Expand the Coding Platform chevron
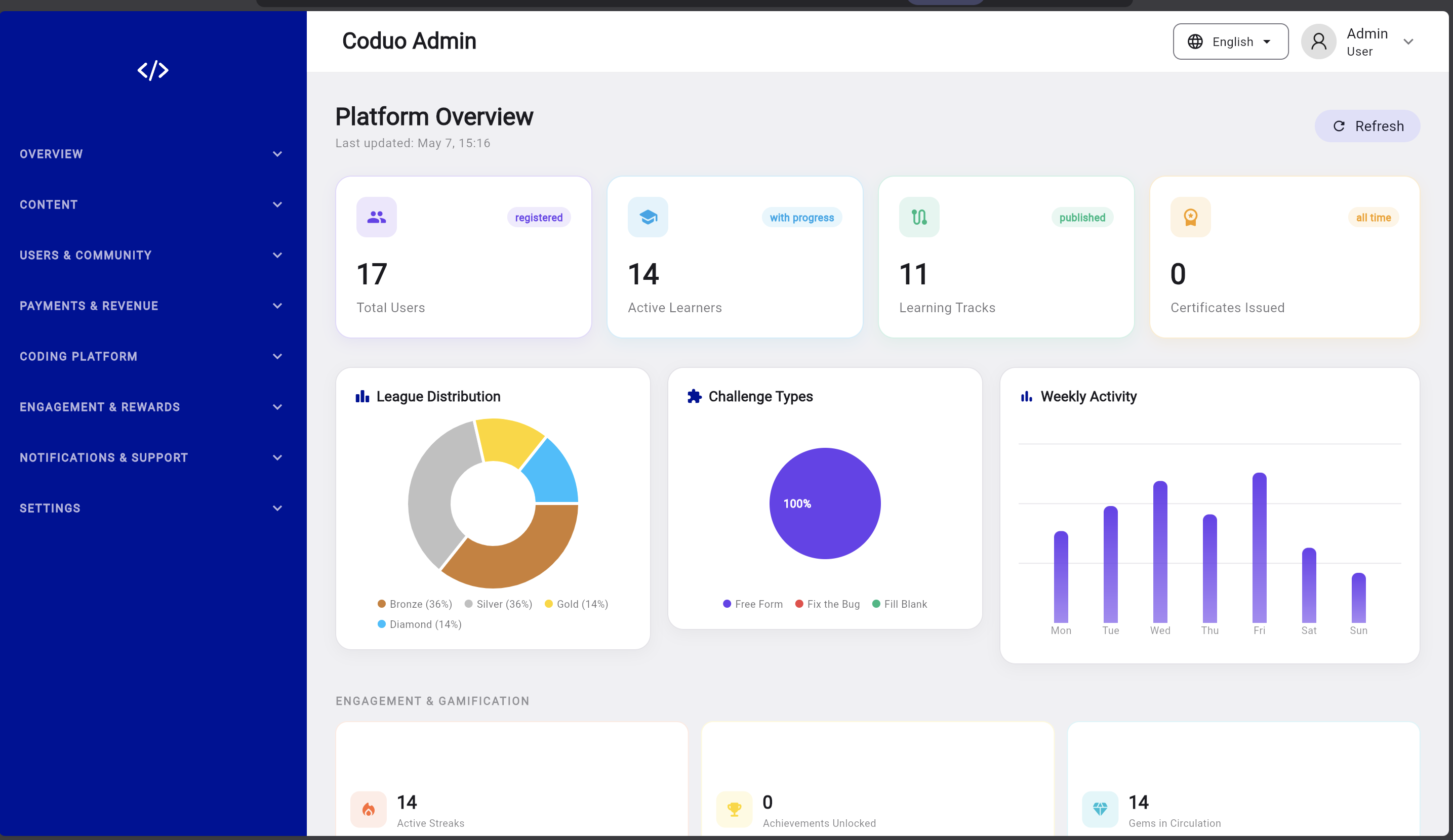This screenshot has width=1453, height=840. click(x=277, y=357)
